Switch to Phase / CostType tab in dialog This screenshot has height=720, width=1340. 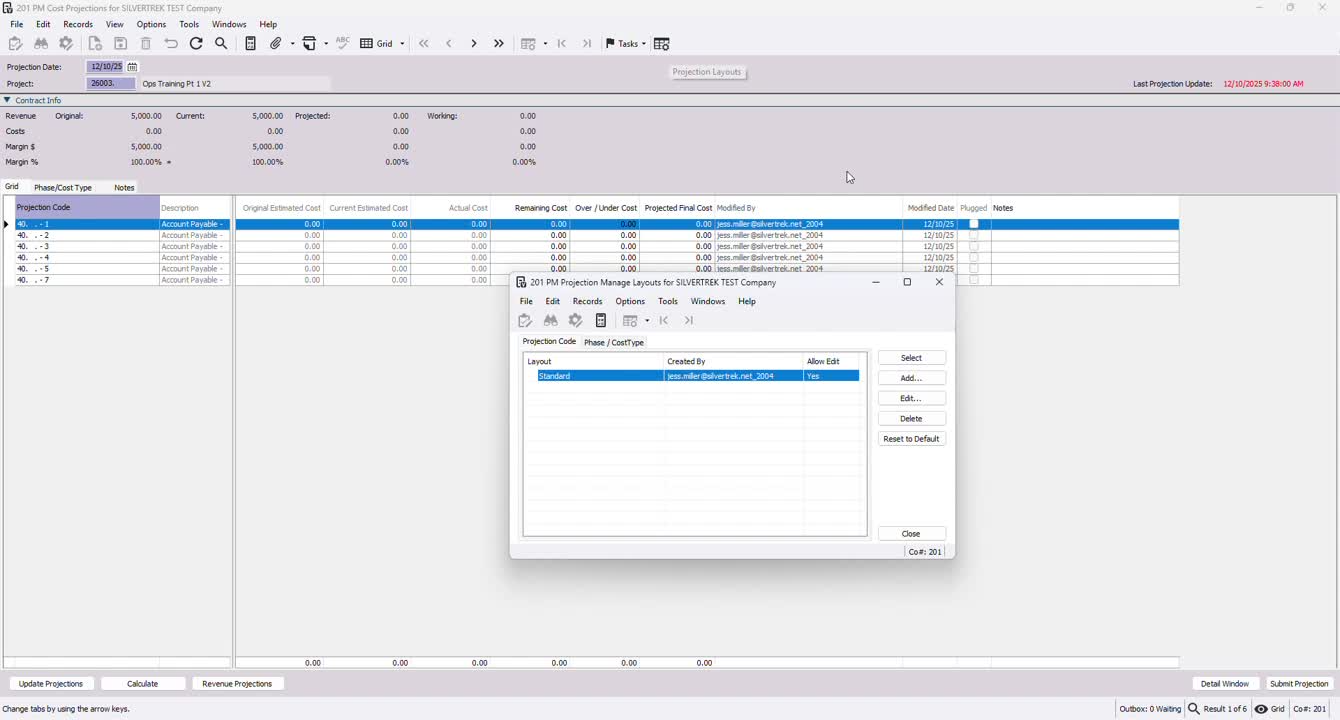click(x=614, y=343)
